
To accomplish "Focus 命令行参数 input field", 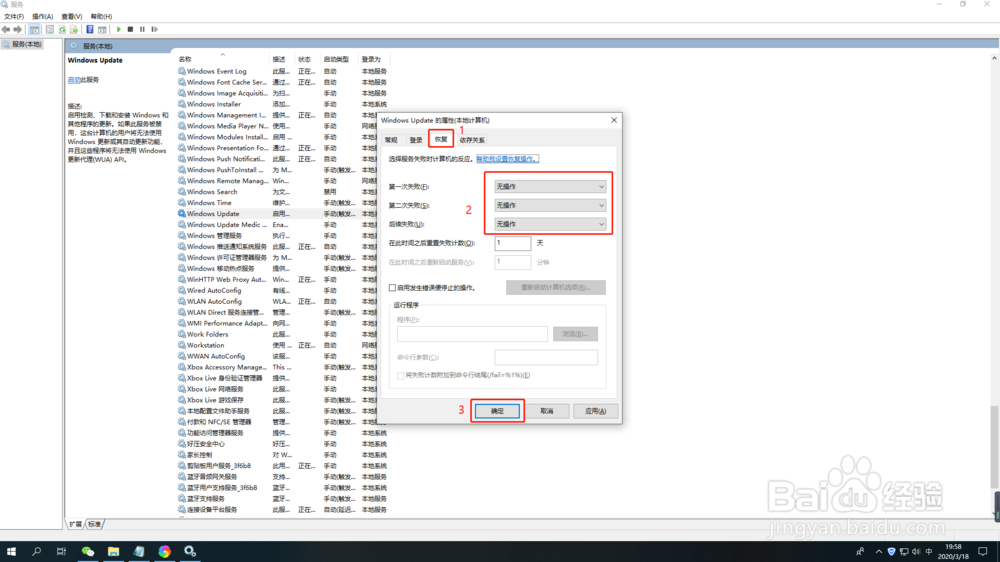I will coord(546,357).
